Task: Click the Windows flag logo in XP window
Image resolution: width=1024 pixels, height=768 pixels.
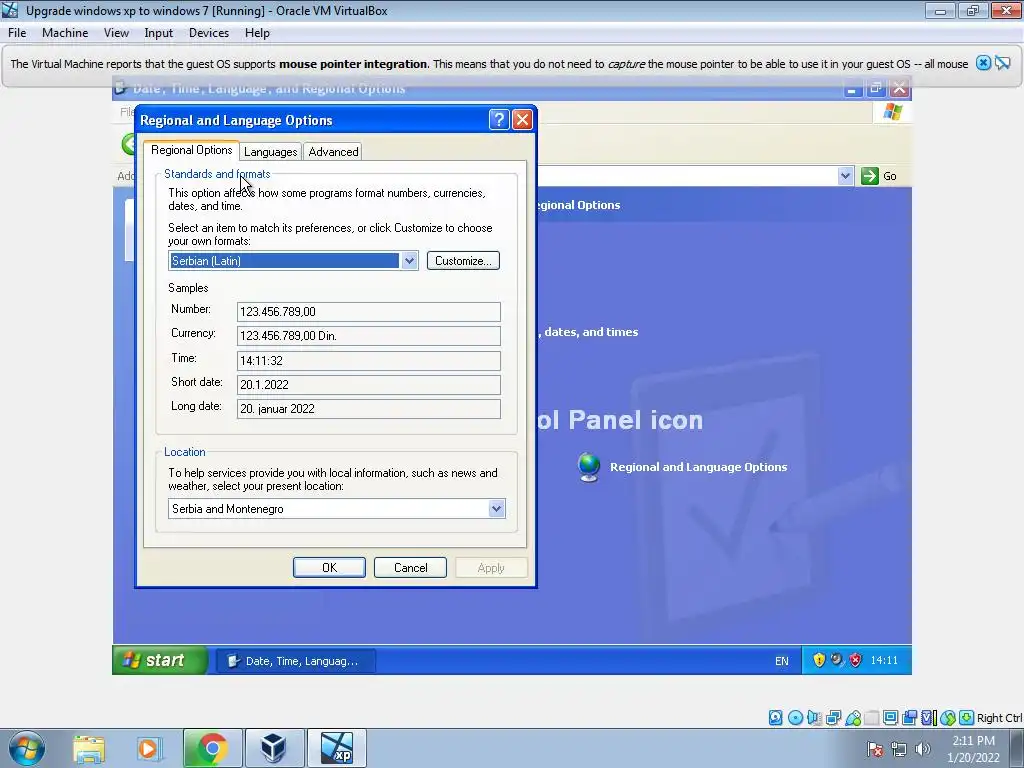Action: (893, 112)
